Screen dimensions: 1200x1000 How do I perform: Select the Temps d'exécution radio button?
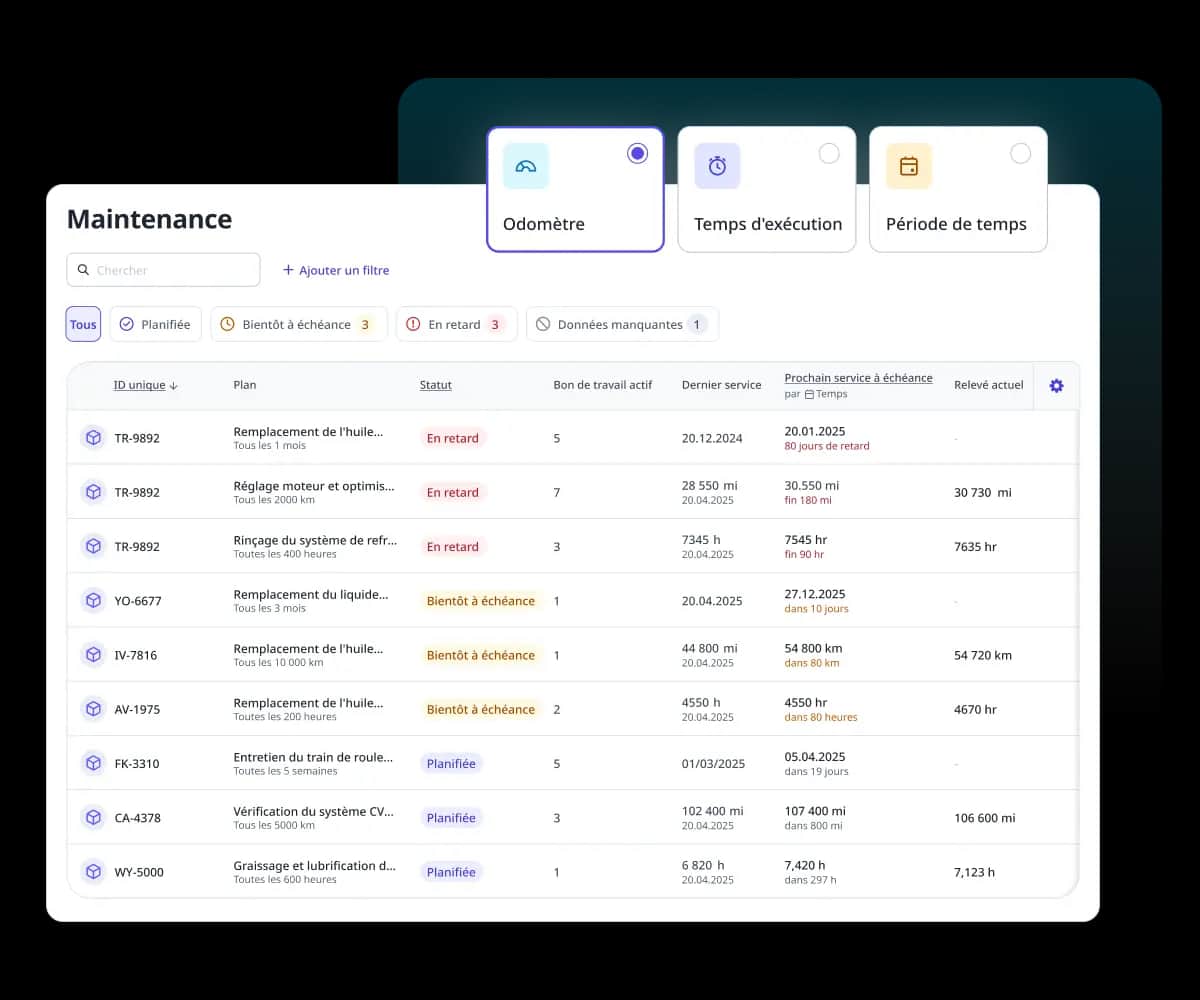[829, 153]
